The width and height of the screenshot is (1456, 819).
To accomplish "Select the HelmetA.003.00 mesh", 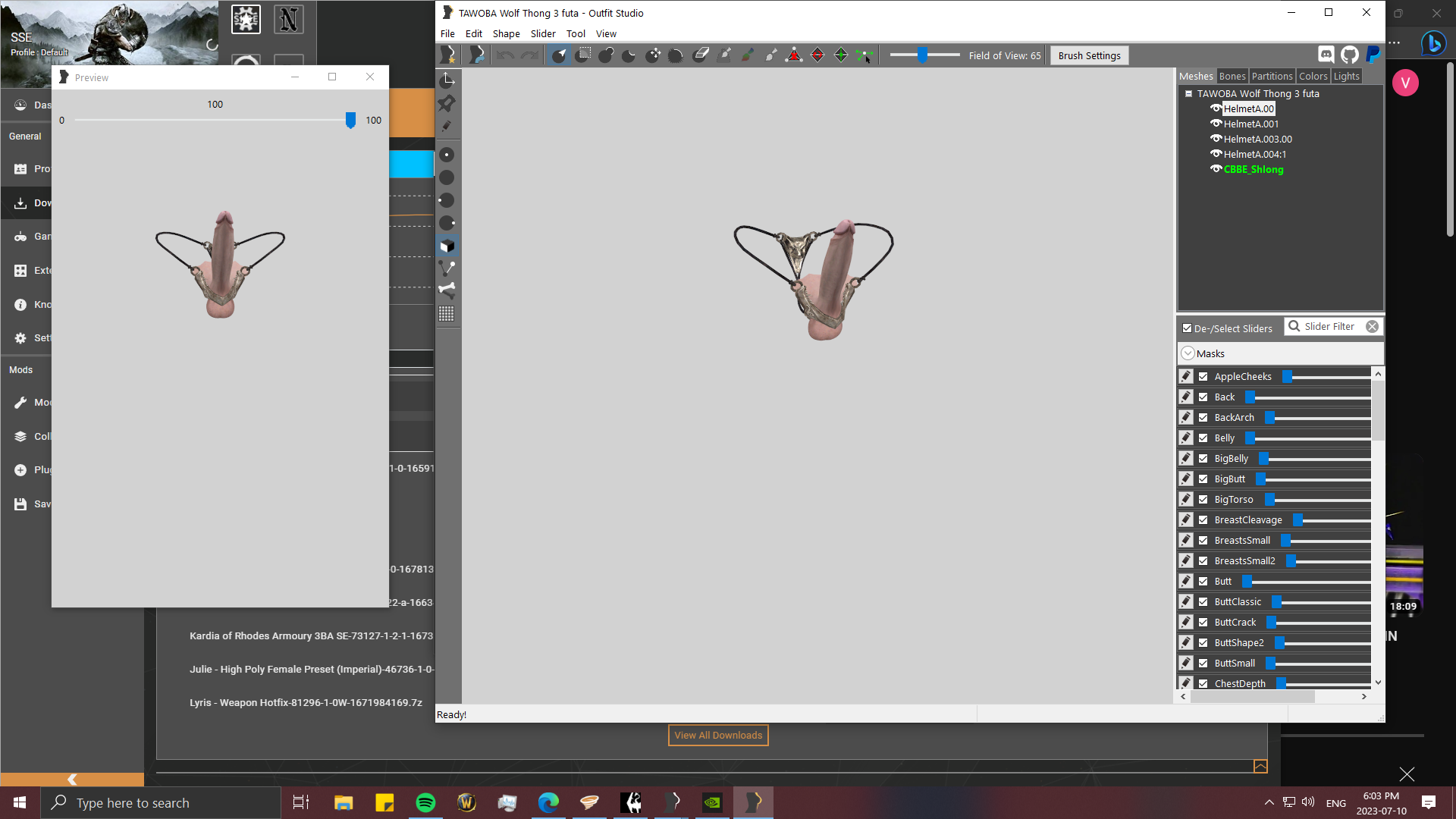I will coord(1257,139).
